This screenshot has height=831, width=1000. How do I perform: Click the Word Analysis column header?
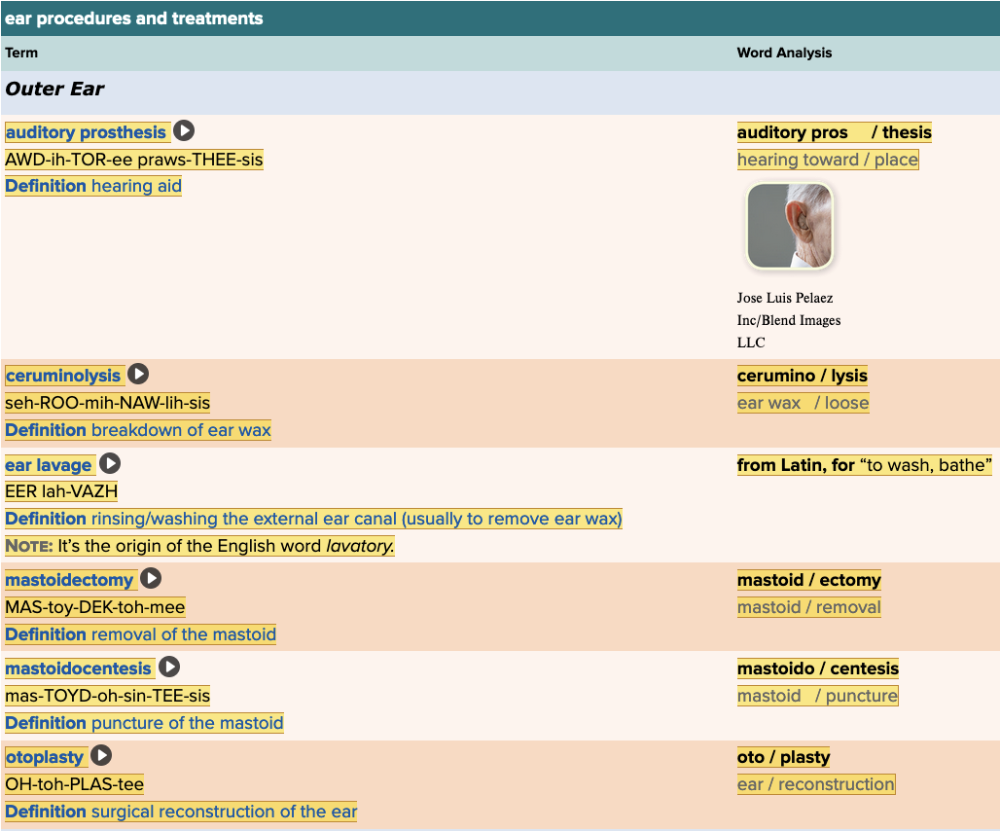784,53
